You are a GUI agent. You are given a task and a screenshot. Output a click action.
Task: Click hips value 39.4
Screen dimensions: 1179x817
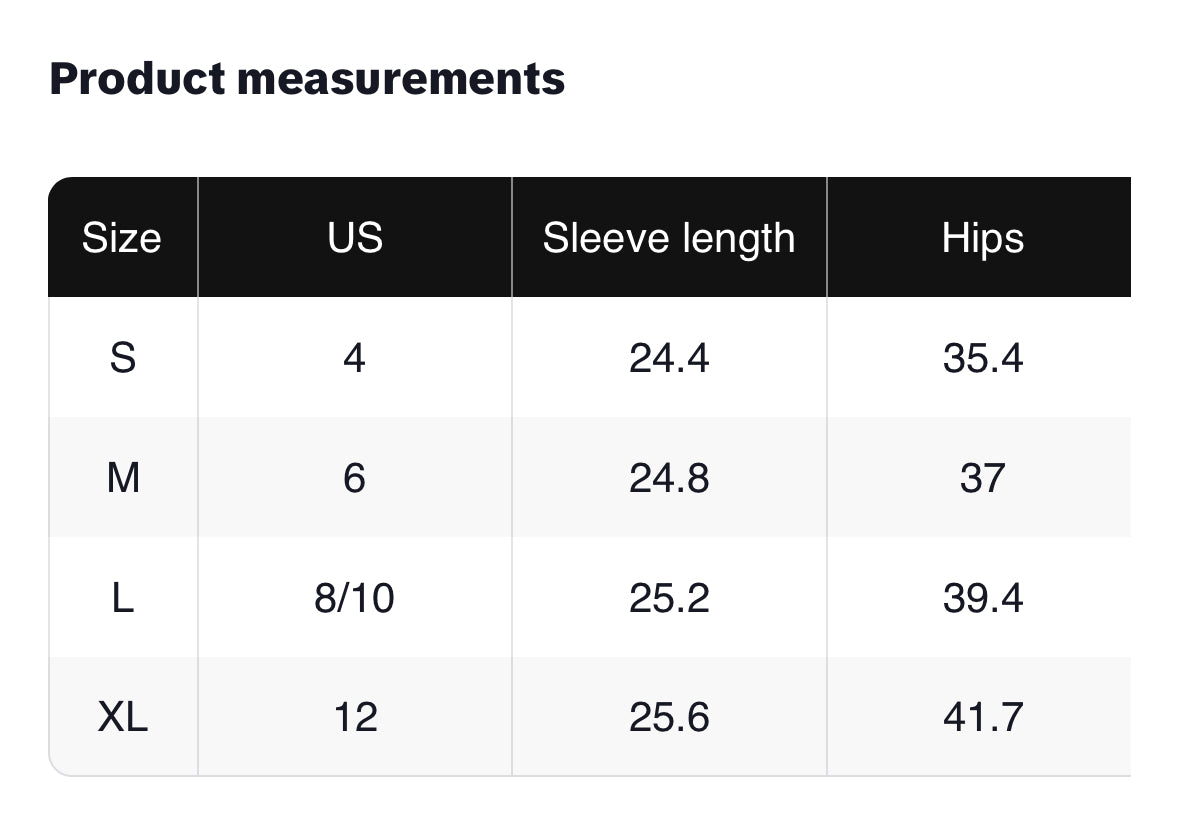click(x=982, y=598)
